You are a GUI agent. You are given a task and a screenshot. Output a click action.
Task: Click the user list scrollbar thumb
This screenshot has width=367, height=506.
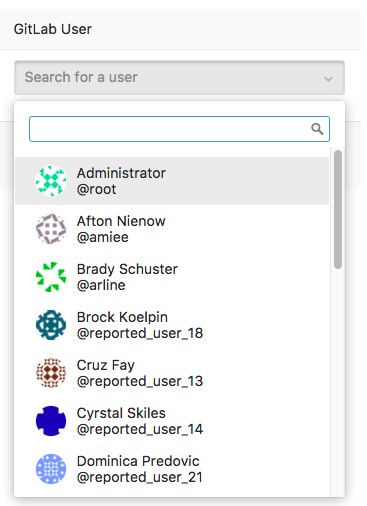pyautogui.click(x=338, y=209)
